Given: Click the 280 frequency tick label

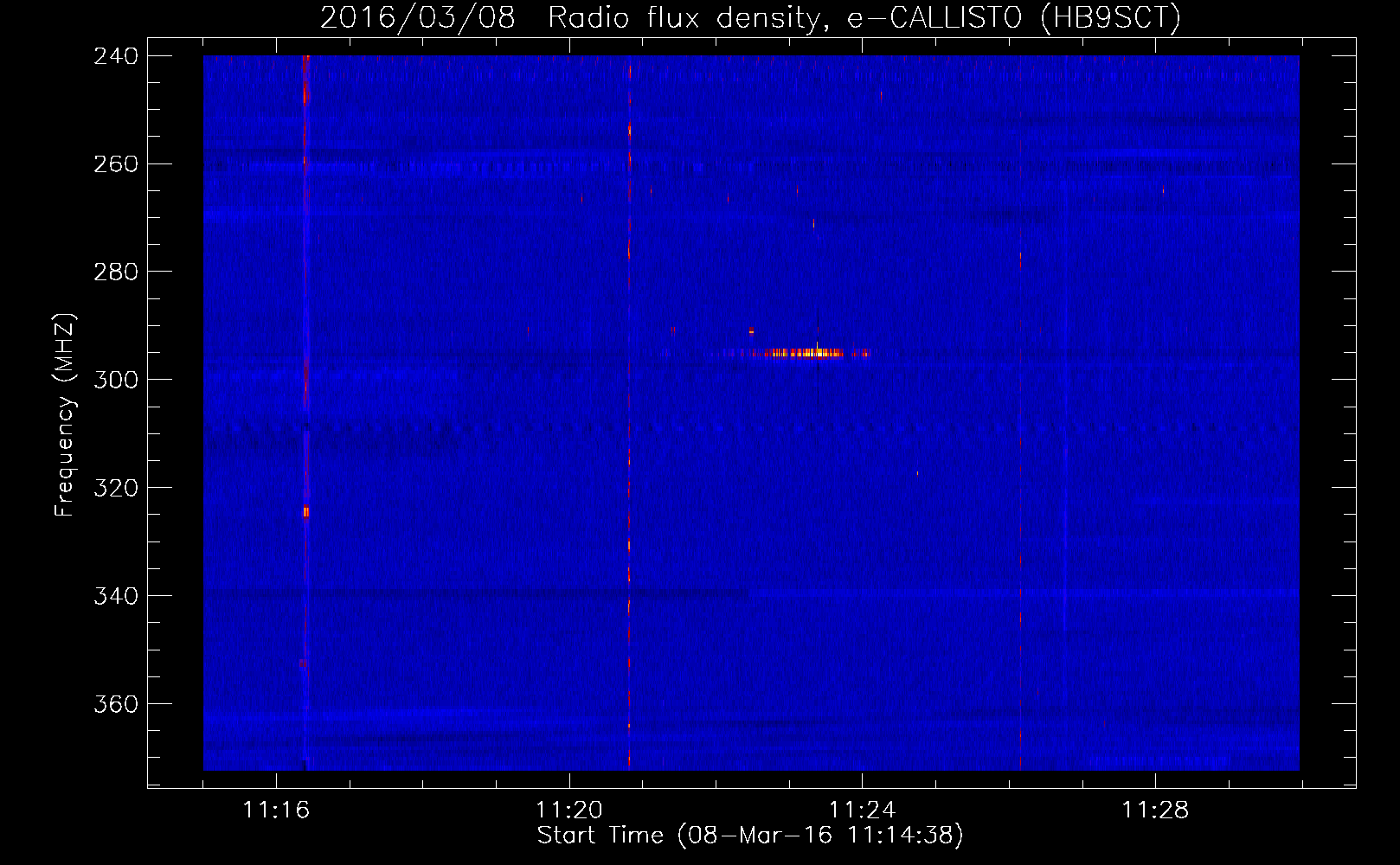Looking at the screenshot, I should click(x=116, y=272).
